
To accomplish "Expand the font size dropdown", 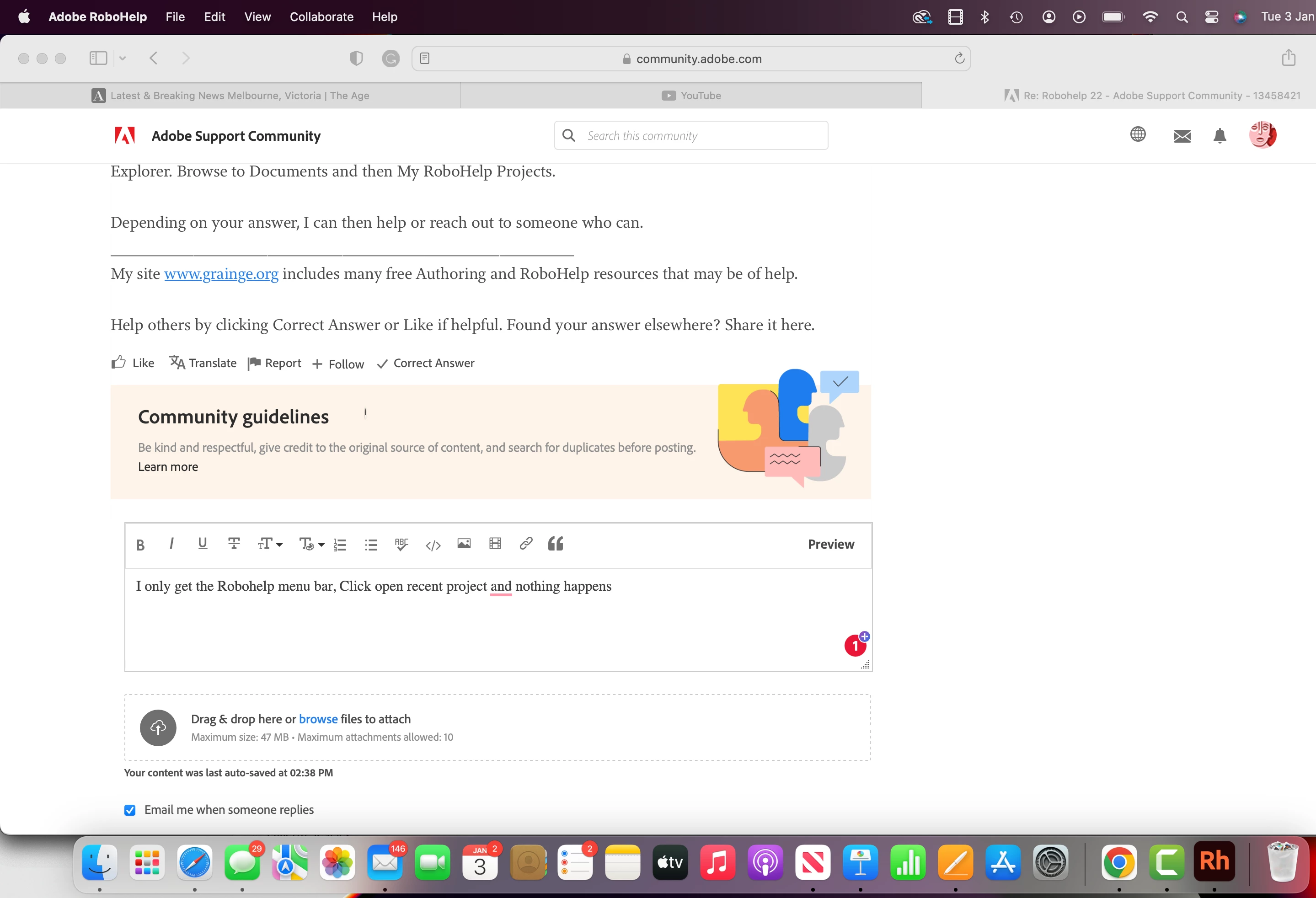I will point(269,544).
